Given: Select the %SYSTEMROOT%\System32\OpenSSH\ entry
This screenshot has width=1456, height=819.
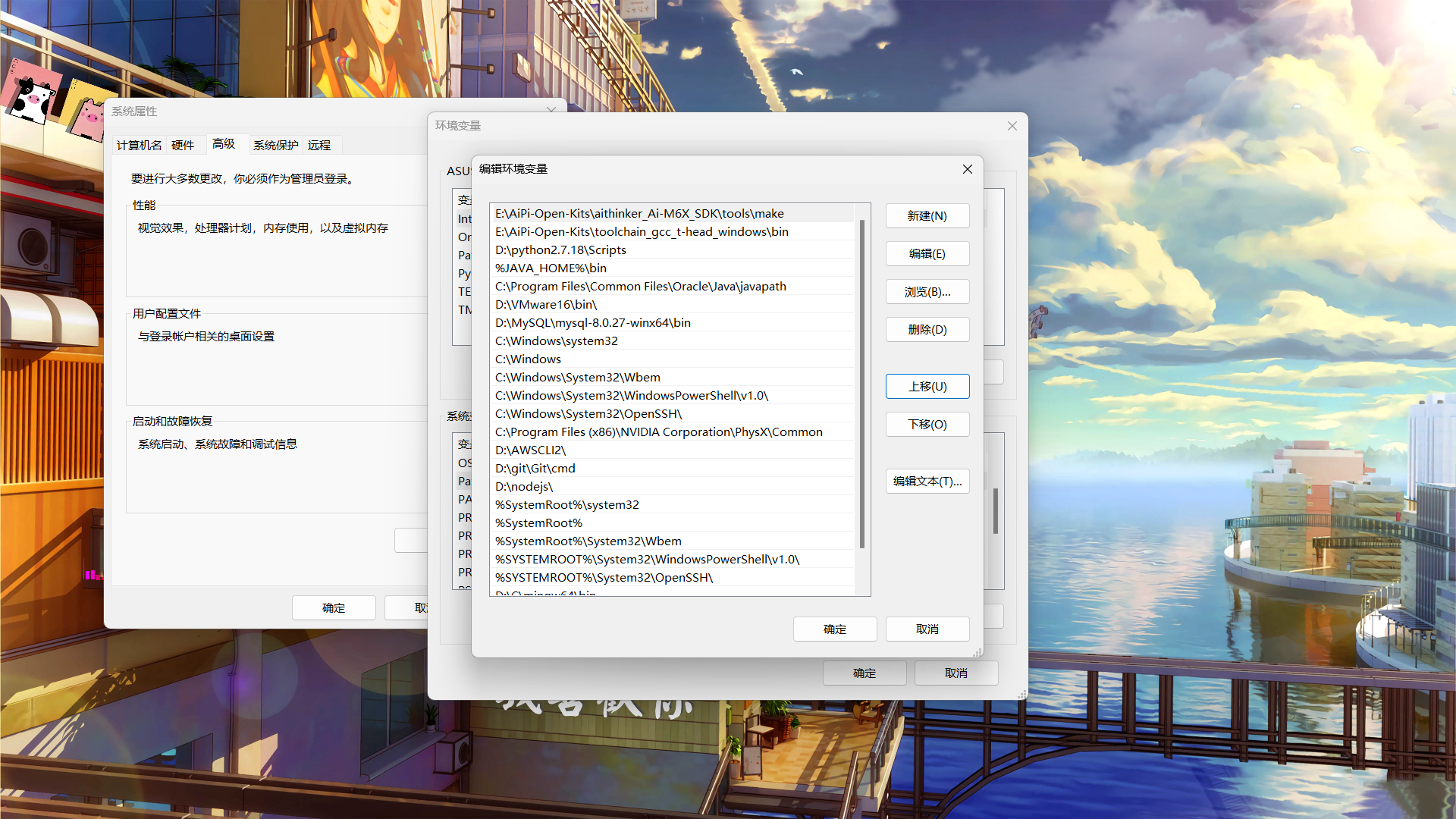Looking at the screenshot, I should 672,578.
